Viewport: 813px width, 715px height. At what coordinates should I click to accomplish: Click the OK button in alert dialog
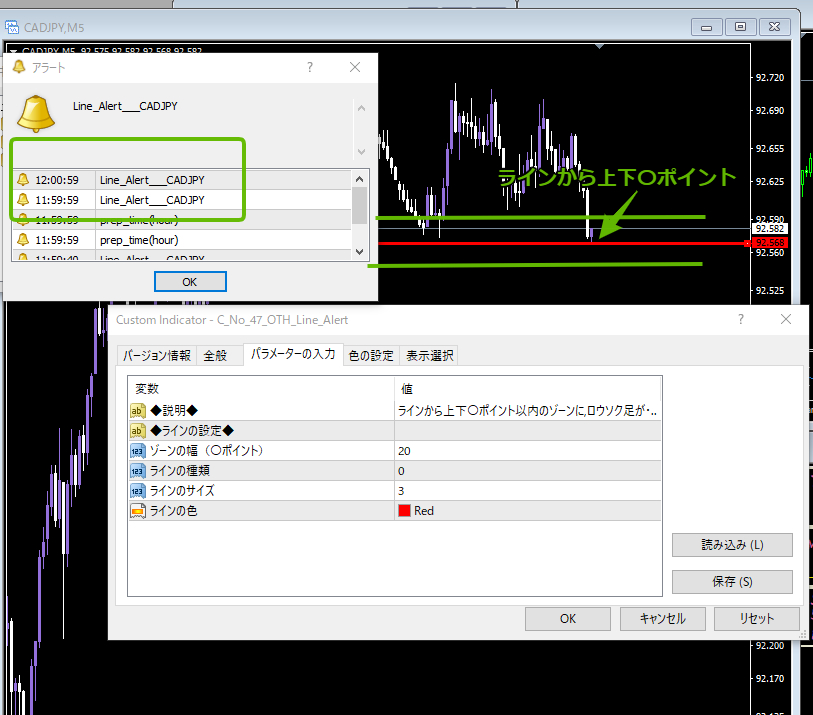[x=190, y=282]
